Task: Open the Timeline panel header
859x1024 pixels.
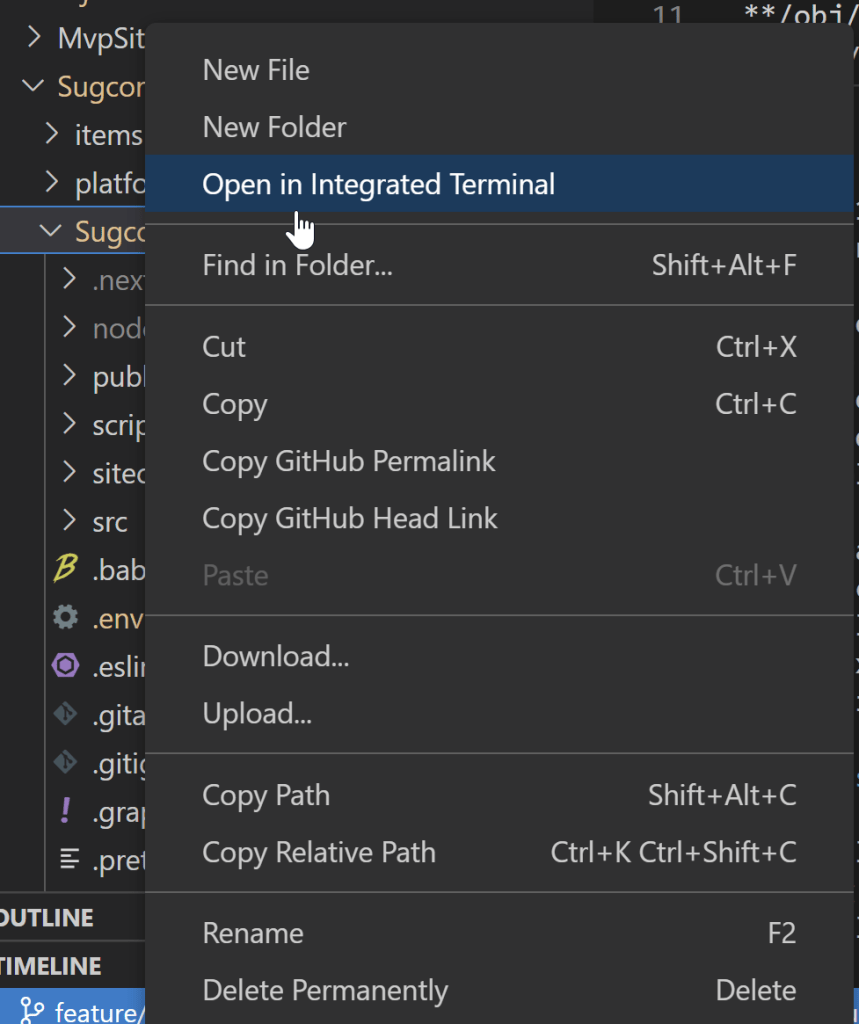Action: 52,966
